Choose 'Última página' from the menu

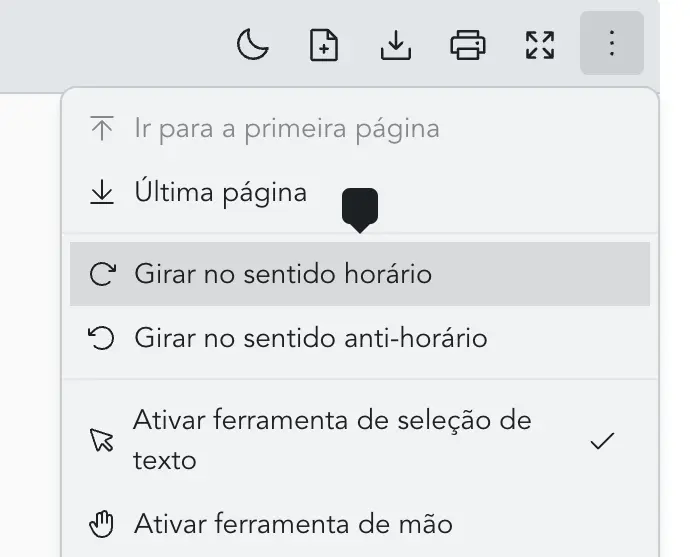(x=220, y=192)
